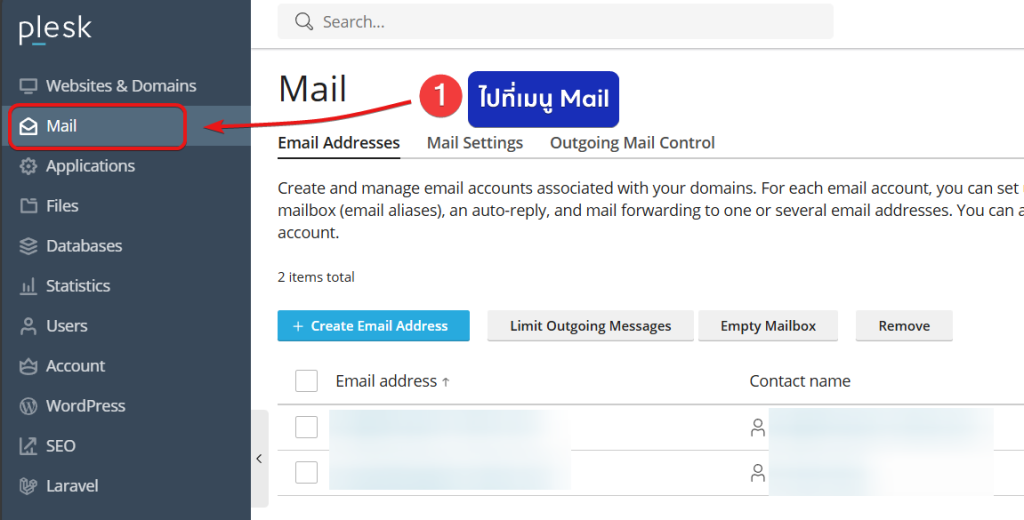
Task: Collapse the sidebar using the chevron handle
Action: [x=259, y=459]
